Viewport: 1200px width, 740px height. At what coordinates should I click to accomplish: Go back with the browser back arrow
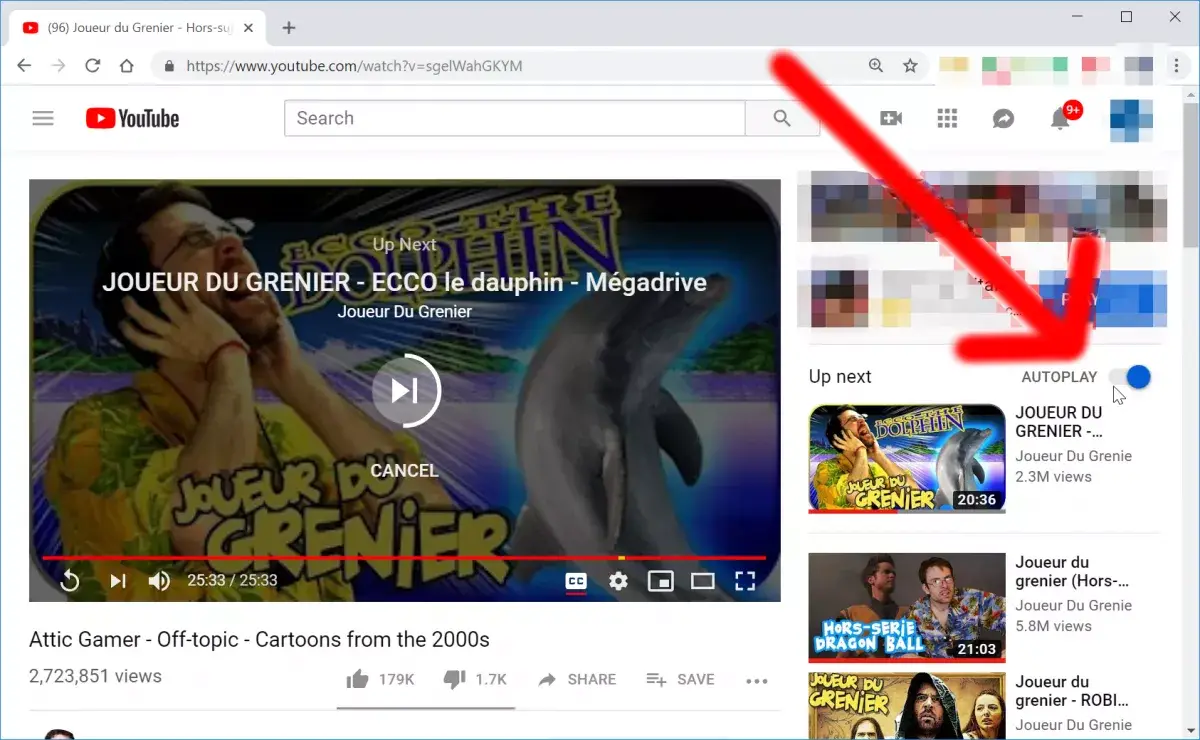[24, 66]
